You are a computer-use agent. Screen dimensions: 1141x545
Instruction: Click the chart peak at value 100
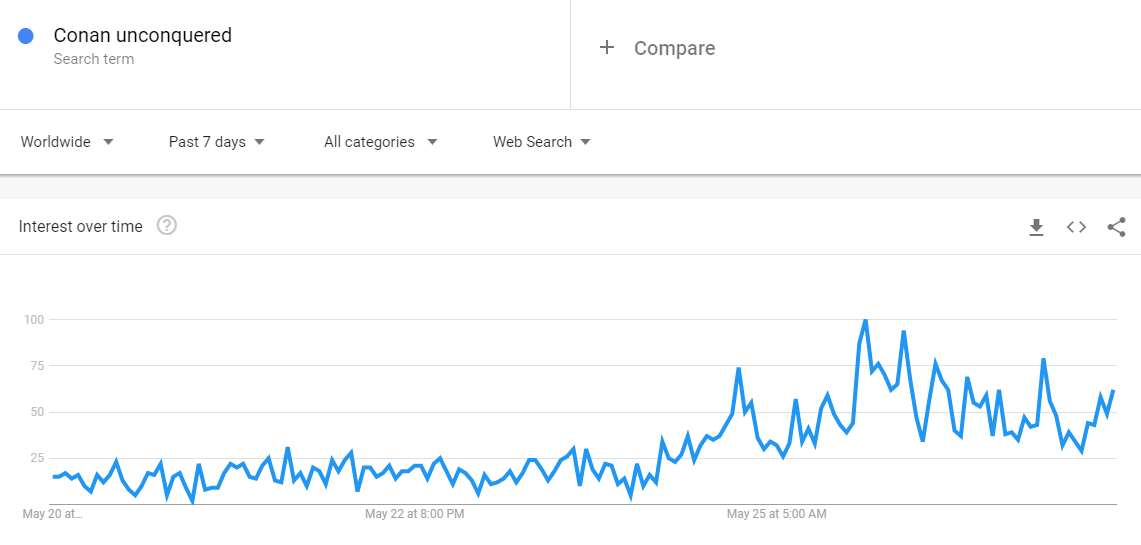pyautogui.click(x=865, y=320)
